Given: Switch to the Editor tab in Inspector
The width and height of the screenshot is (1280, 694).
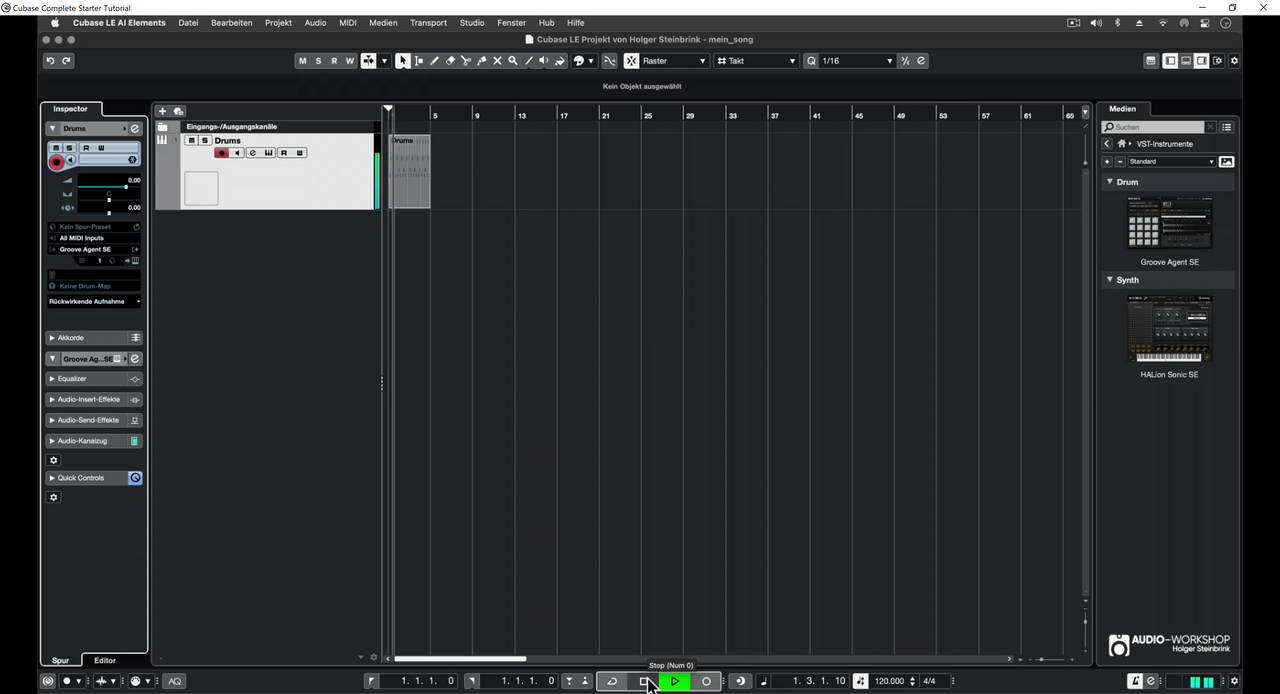Looking at the screenshot, I should (105, 661).
